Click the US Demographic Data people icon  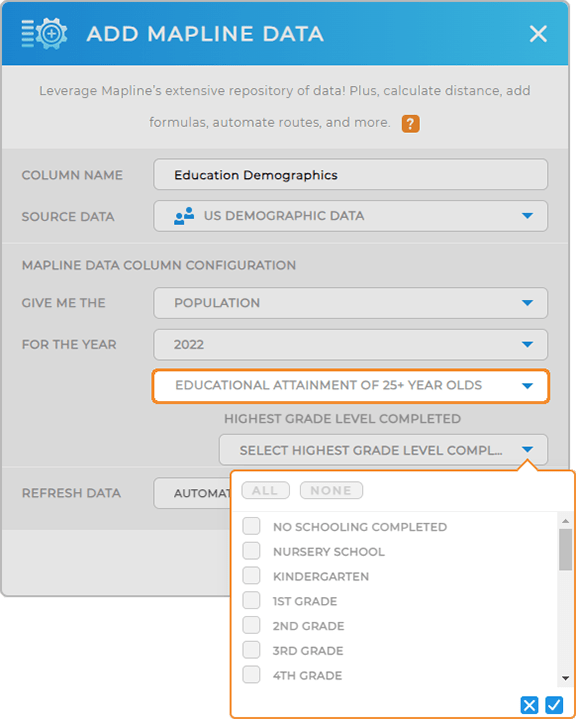point(184,216)
